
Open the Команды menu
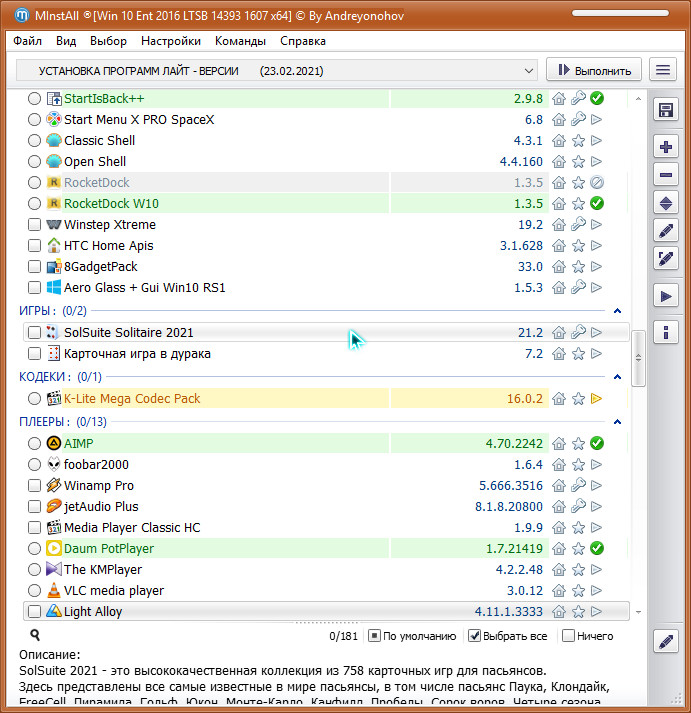[240, 41]
